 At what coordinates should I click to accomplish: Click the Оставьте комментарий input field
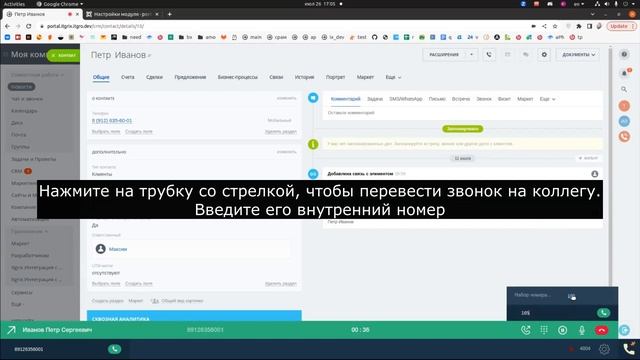pyautogui.click(x=462, y=113)
